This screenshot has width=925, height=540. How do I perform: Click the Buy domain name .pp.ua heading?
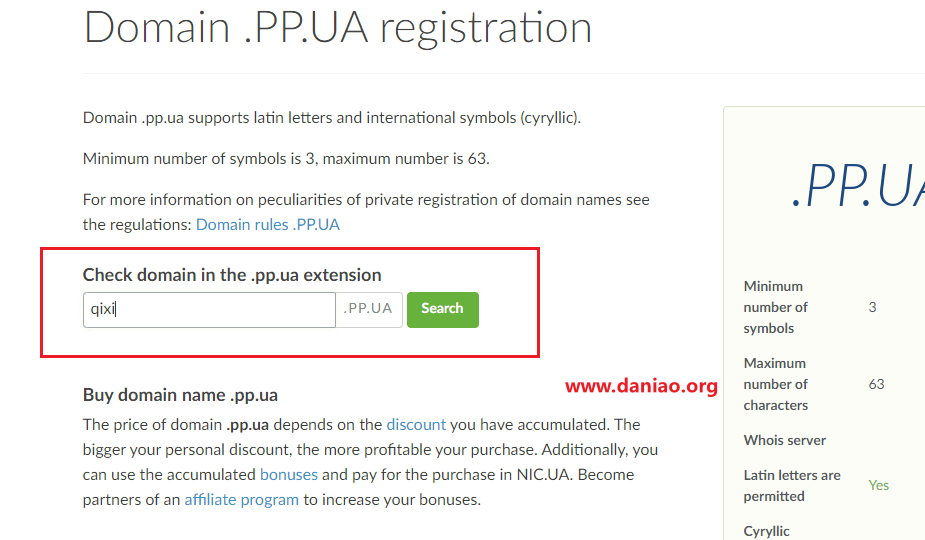pos(180,395)
